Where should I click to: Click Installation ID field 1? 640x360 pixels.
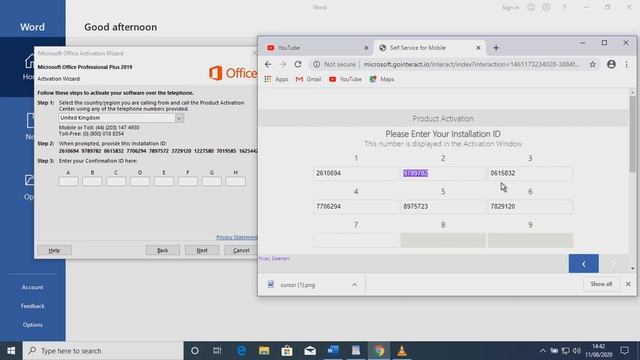click(356, 173)
